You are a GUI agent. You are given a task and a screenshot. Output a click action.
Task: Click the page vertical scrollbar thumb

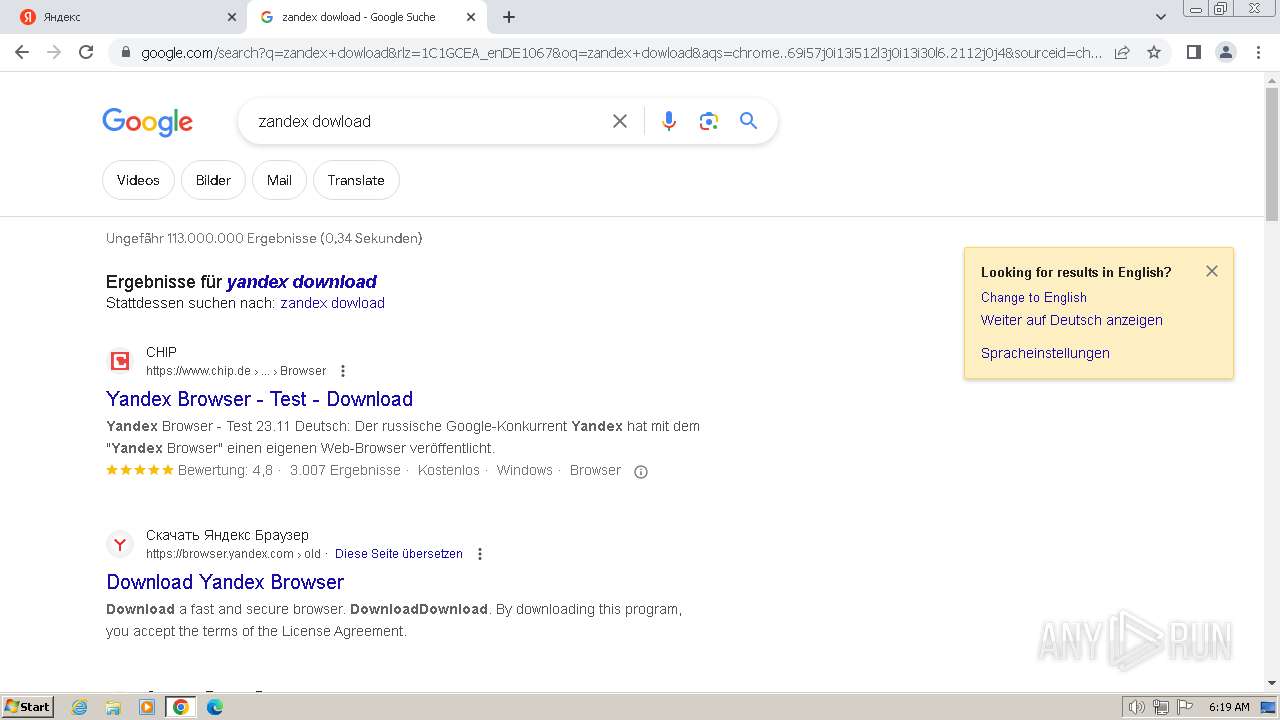coord(1272,155)
